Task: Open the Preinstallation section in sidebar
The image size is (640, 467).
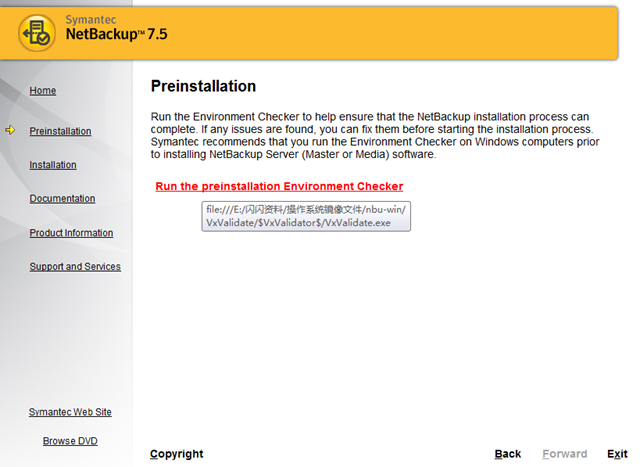Action: (x=60, y=131)
